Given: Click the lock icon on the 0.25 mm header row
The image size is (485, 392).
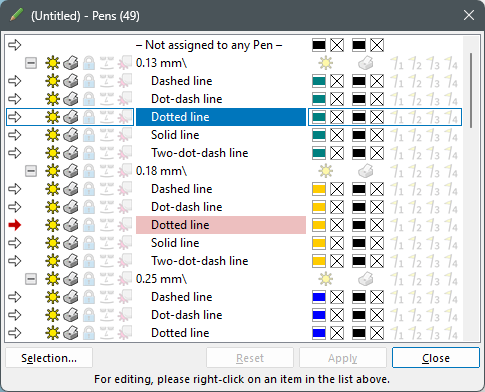Looking at the screenshot, I should 89,279.
